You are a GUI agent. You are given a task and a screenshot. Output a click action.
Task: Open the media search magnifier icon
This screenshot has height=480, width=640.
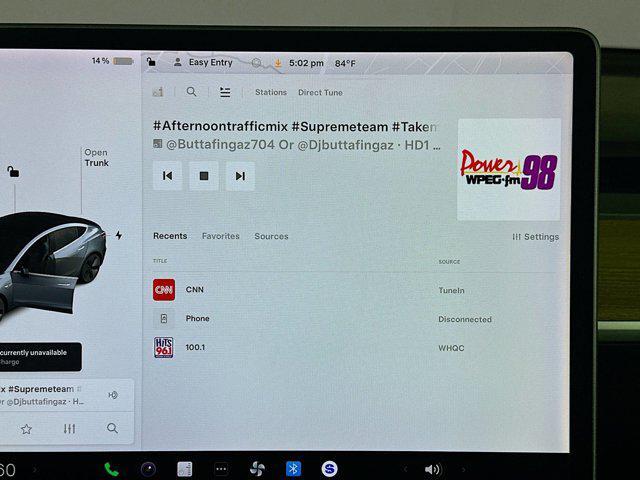pyautogui.click(x=191, y=92)
